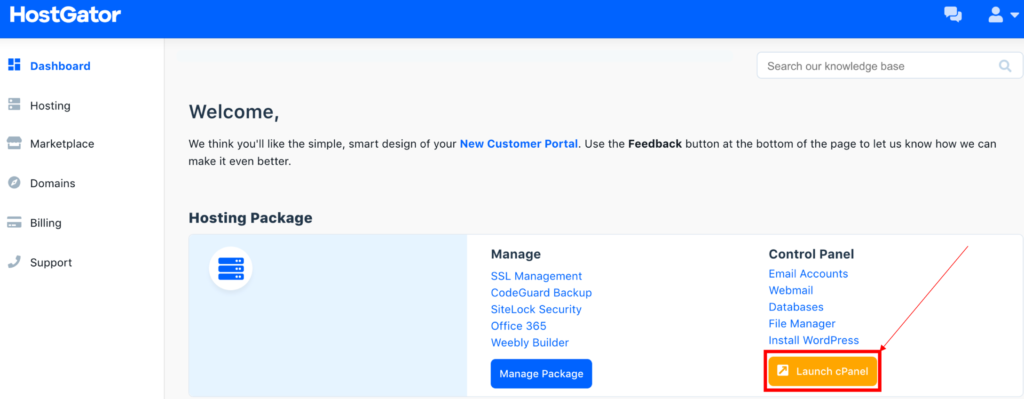Open the chat messages icon
This screenshot has height=399, width=1024.
953,14
